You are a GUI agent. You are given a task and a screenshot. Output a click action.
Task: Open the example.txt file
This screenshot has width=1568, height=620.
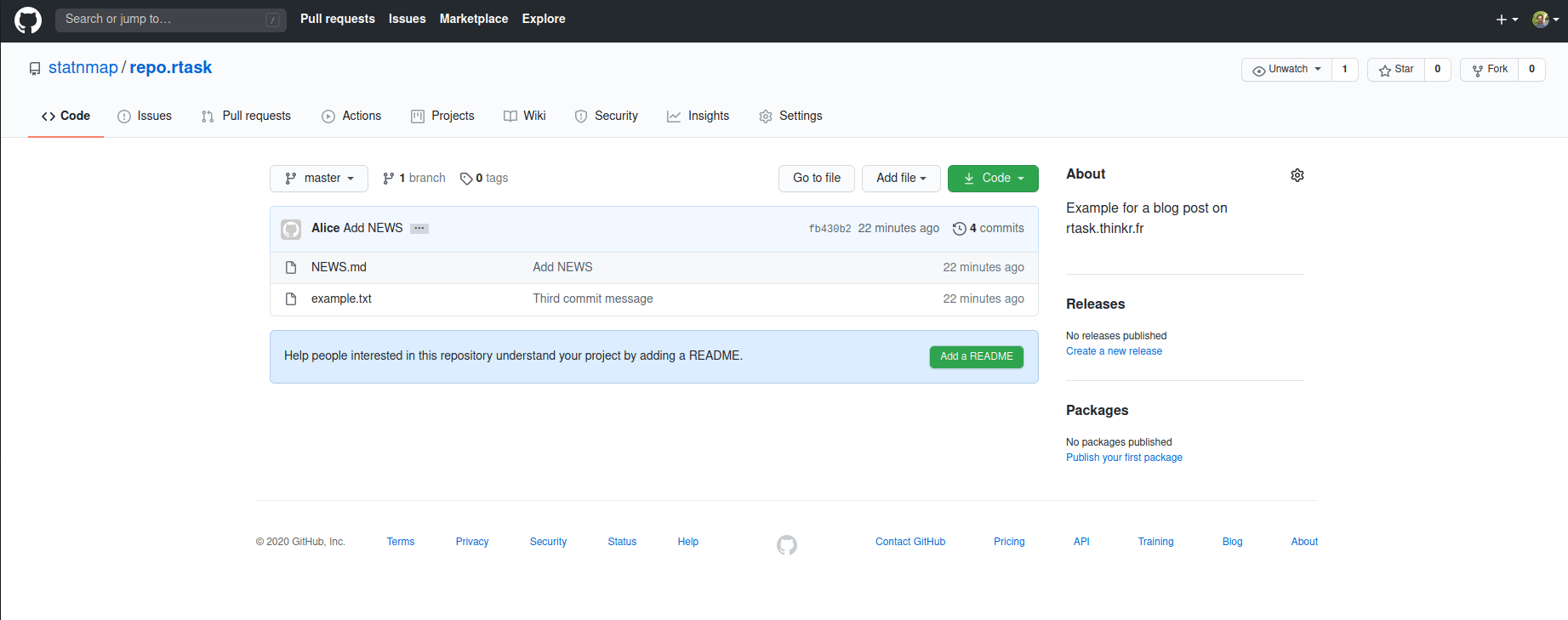[x=341, y=299]
